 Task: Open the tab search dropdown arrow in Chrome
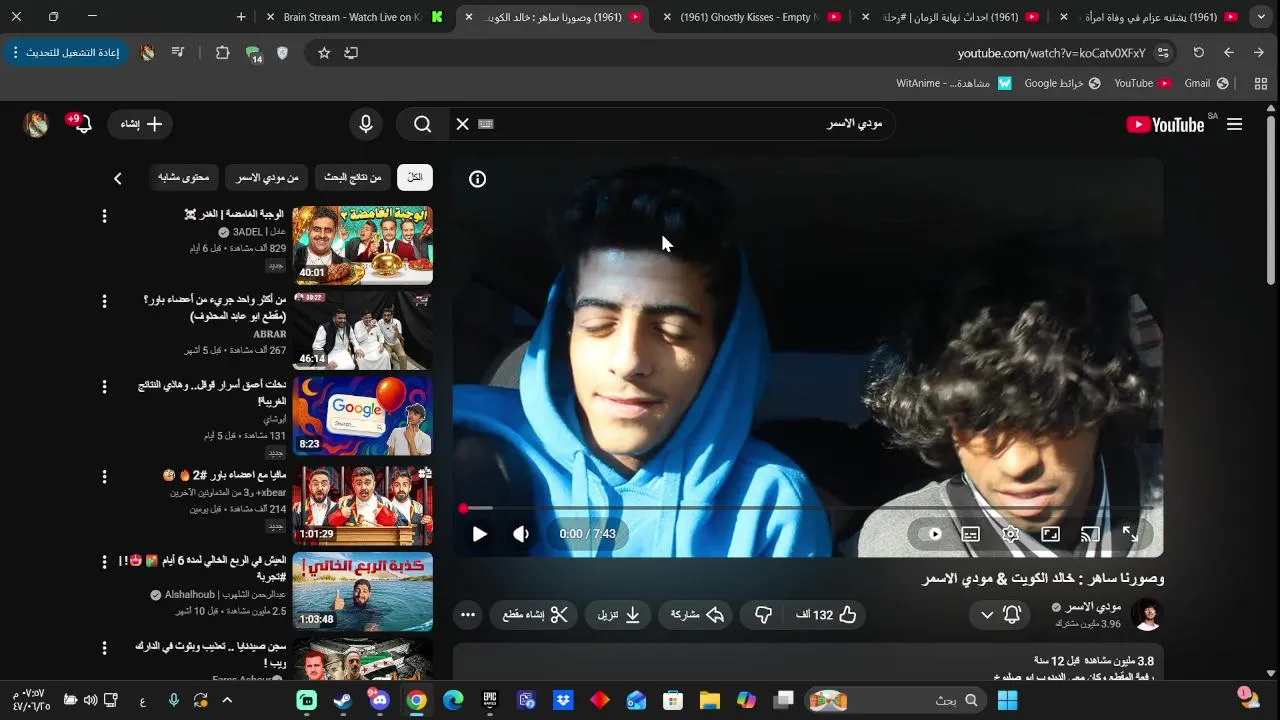[x=1262, y=17]
